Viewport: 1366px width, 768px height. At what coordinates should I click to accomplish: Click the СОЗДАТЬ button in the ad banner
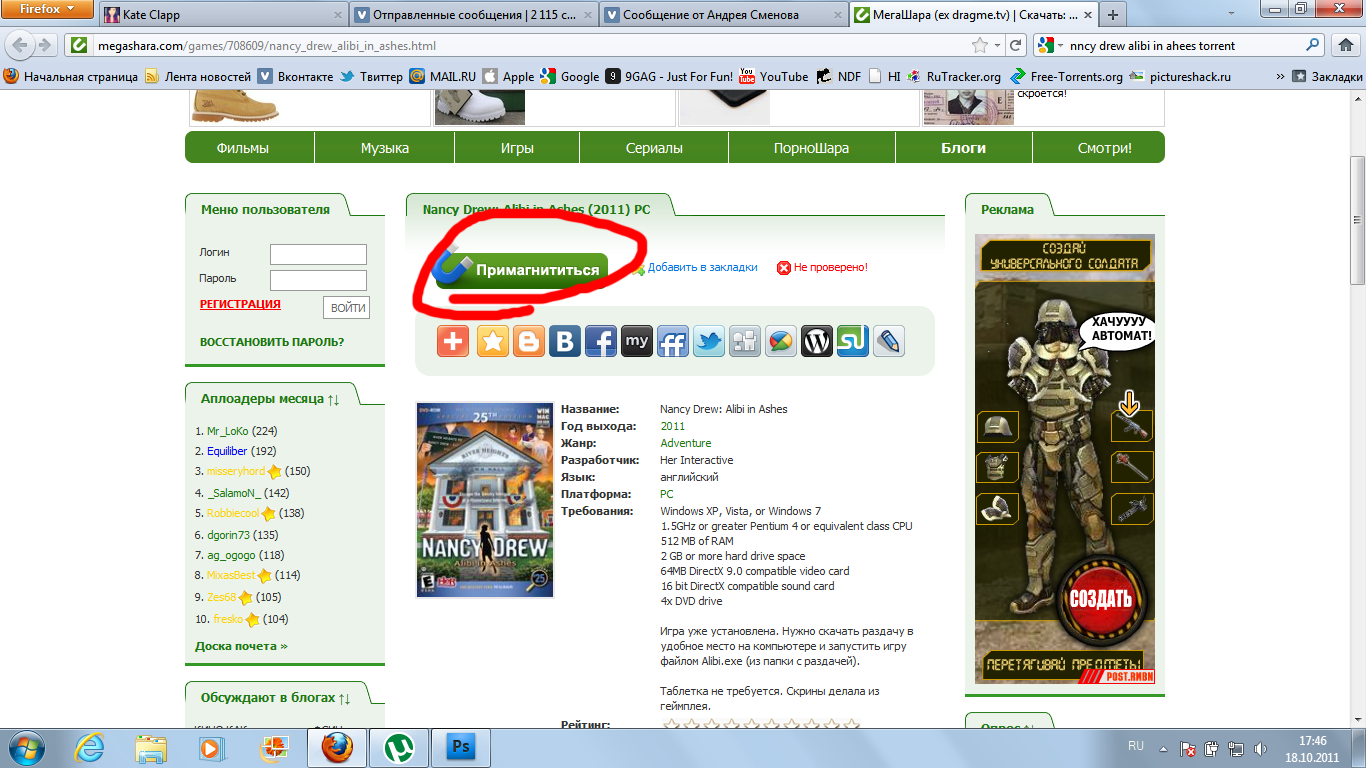point(1100,599)
